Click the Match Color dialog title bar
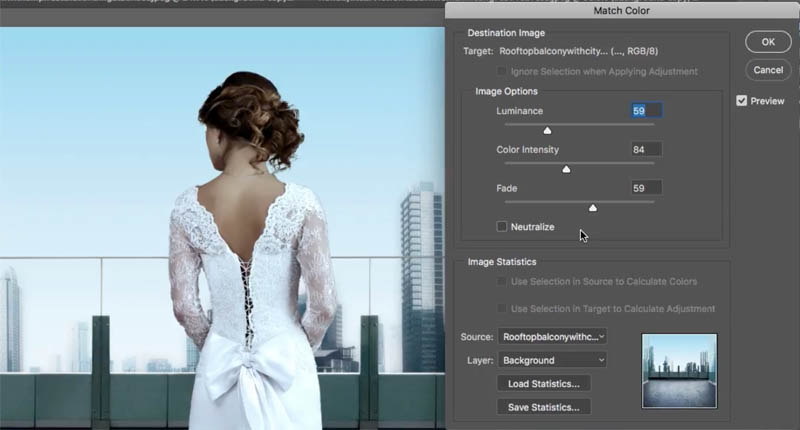The height and width of the screenshot is (430, 800). pos(621,11)
